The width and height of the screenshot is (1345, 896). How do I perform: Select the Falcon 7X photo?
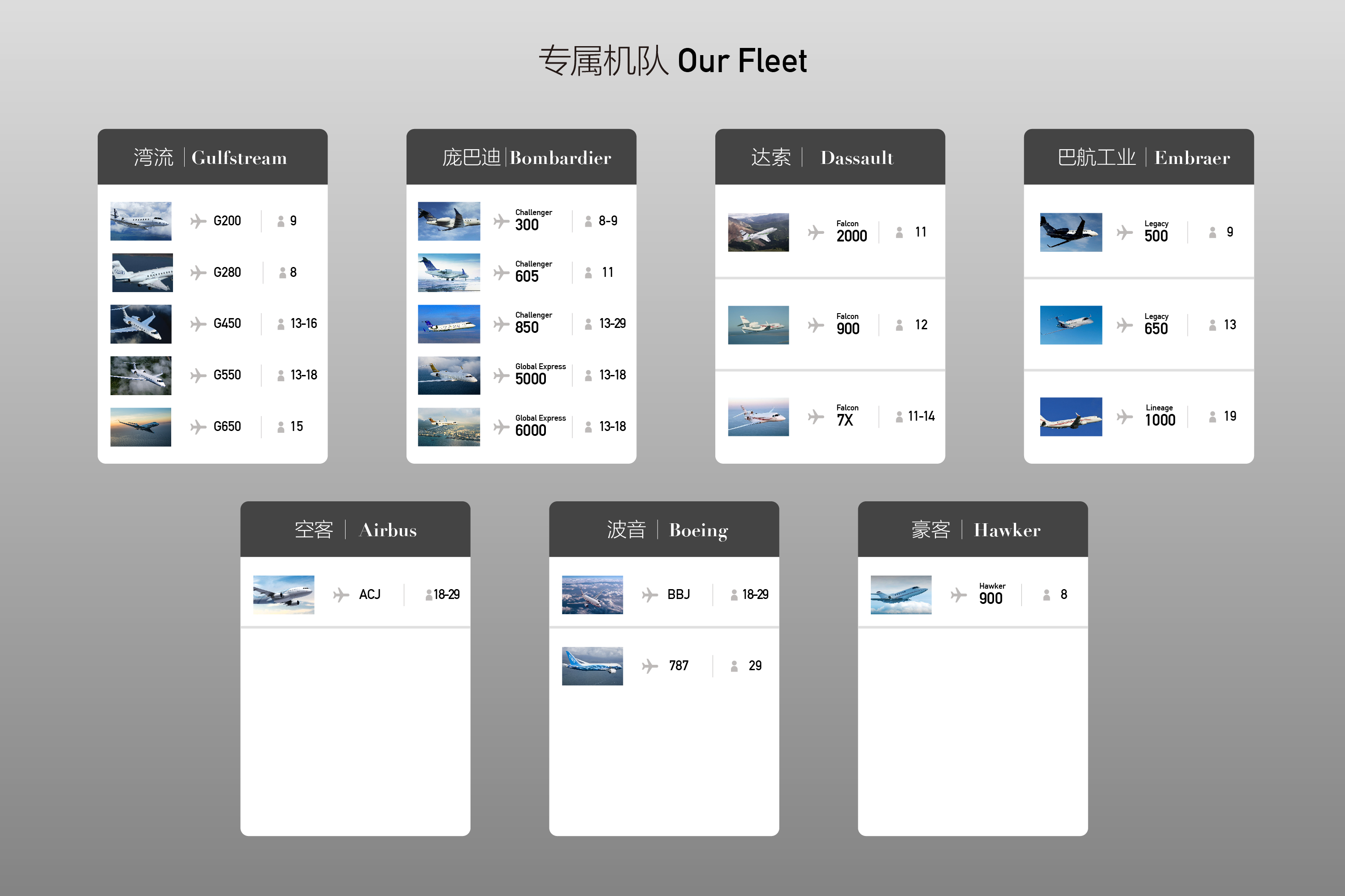pos(758,417)
